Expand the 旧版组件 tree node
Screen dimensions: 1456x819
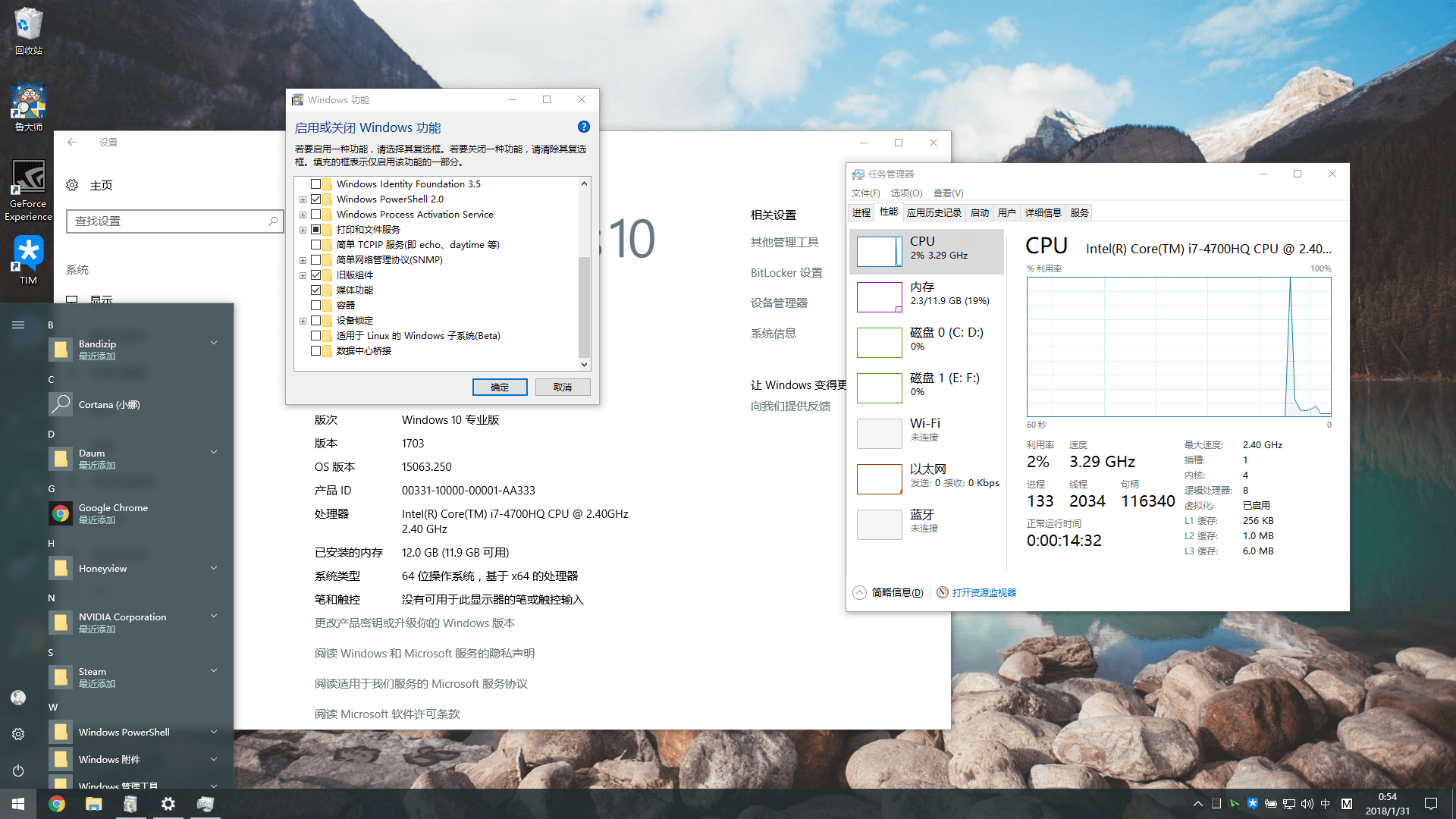tap(303, 275)
